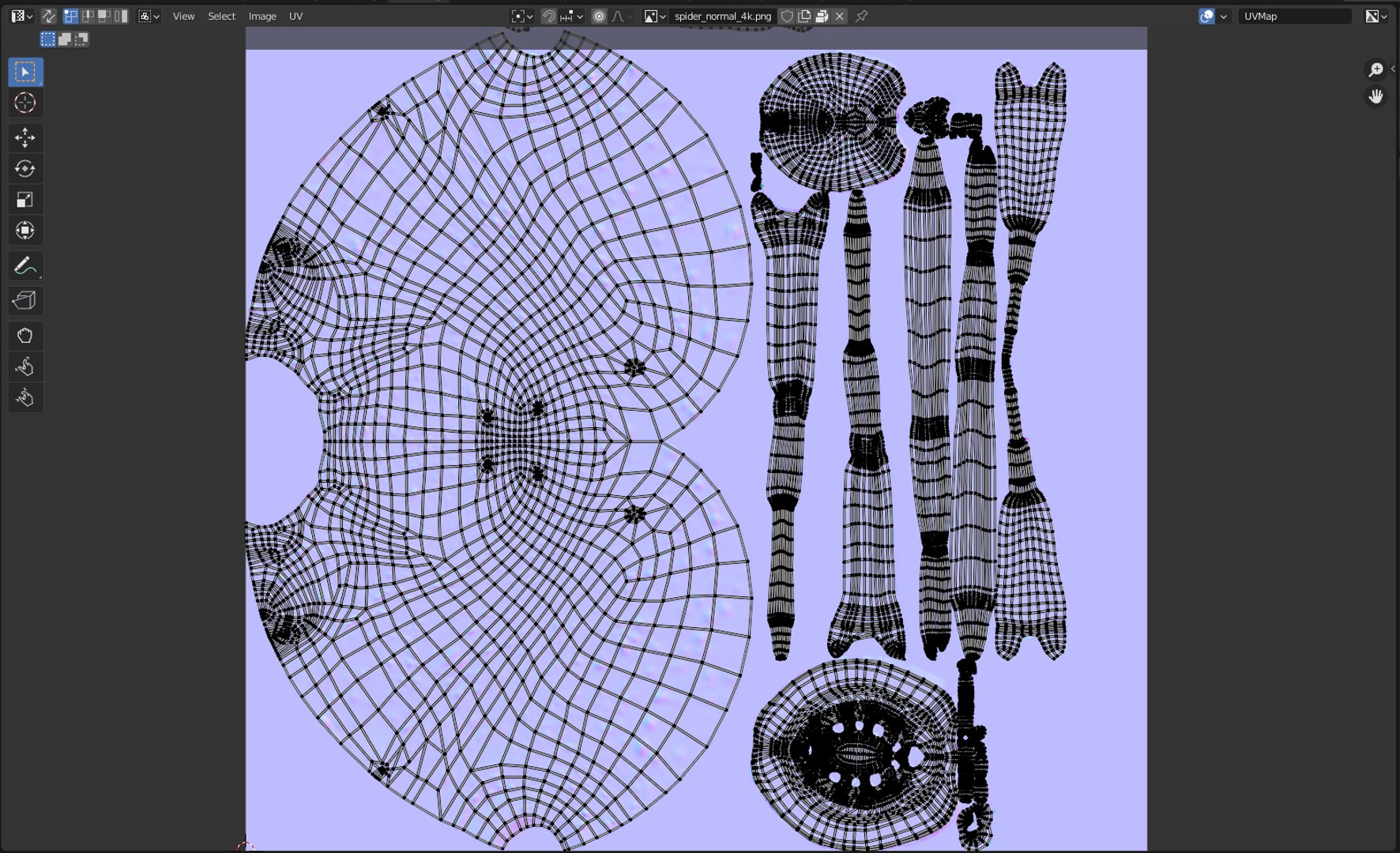The height and width of the screenshot is (853, 1400).
Task: Toggle the image pin icon
Action: [862, 16]
